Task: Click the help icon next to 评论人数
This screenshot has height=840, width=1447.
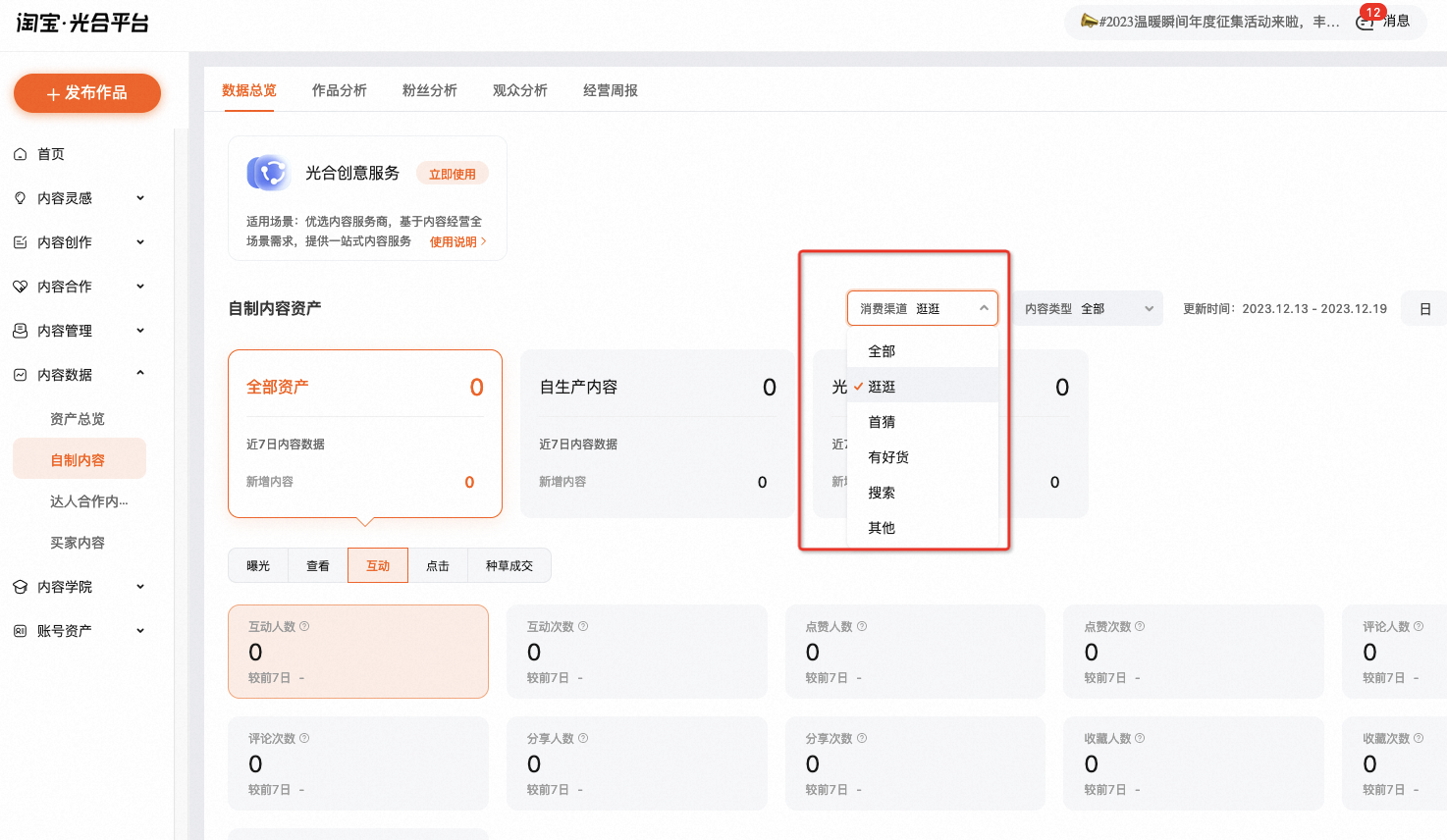Action: coord(1419,626)
